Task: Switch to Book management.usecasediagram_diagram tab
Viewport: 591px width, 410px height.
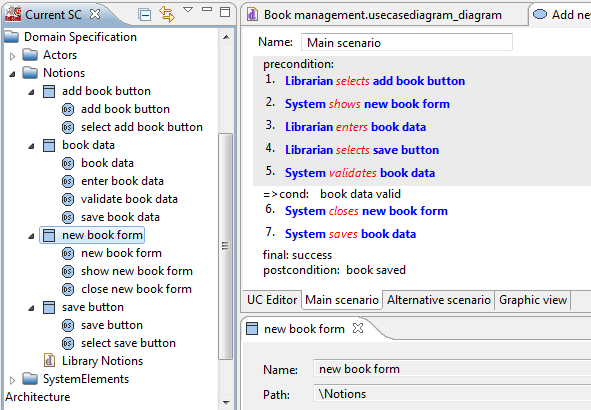Action: (383, 15)
